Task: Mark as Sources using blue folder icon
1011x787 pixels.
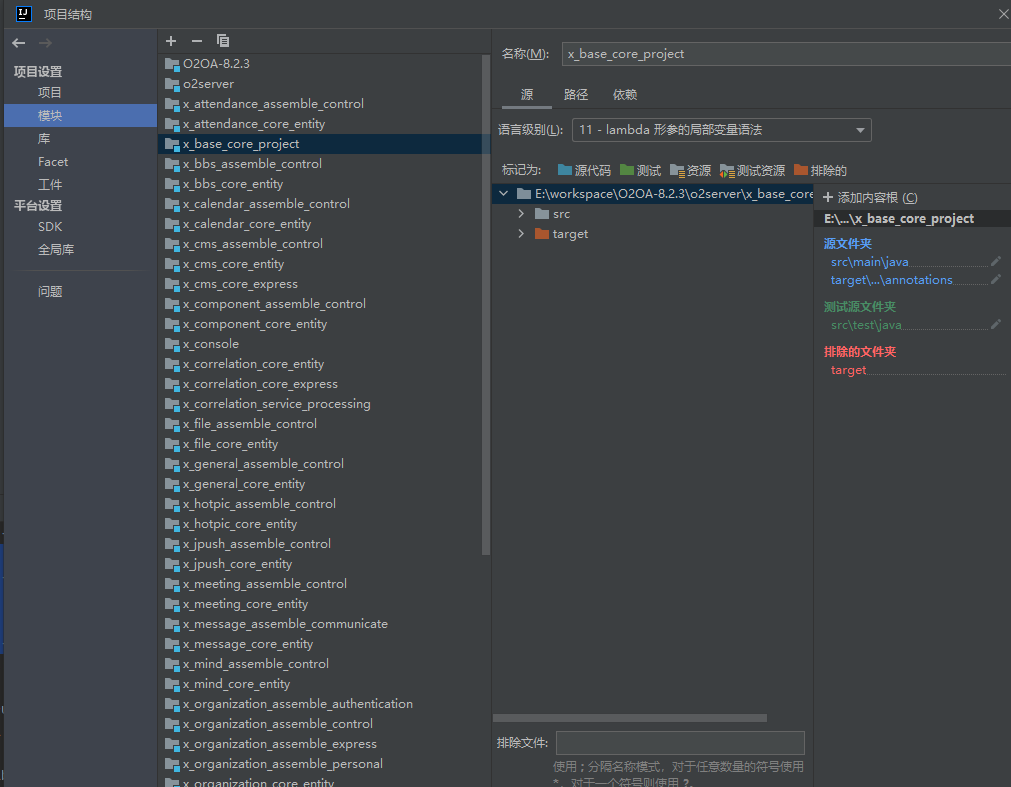Action: [584, 170]
